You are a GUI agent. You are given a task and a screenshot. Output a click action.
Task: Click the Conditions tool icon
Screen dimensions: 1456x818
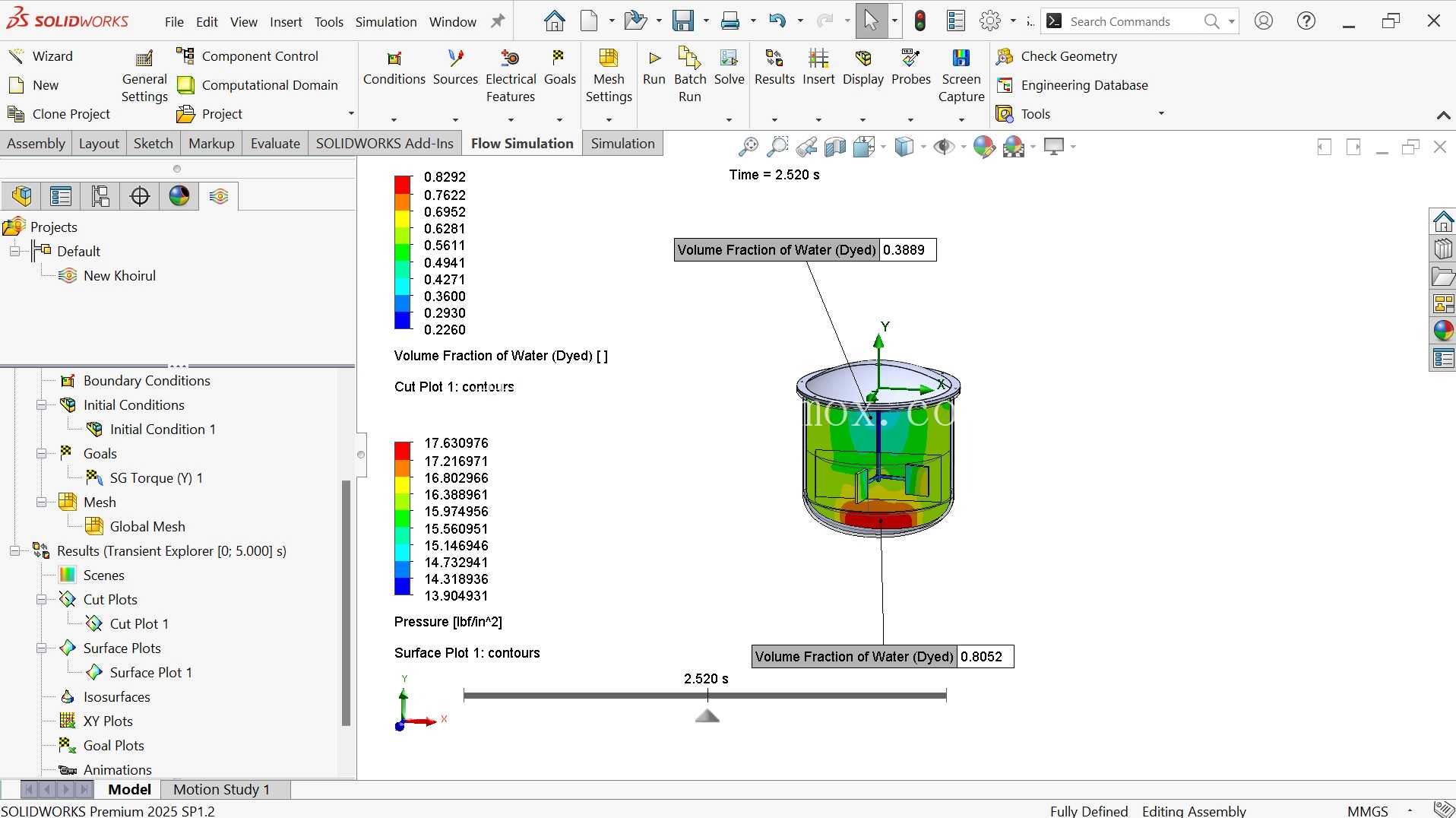[394, 59]
